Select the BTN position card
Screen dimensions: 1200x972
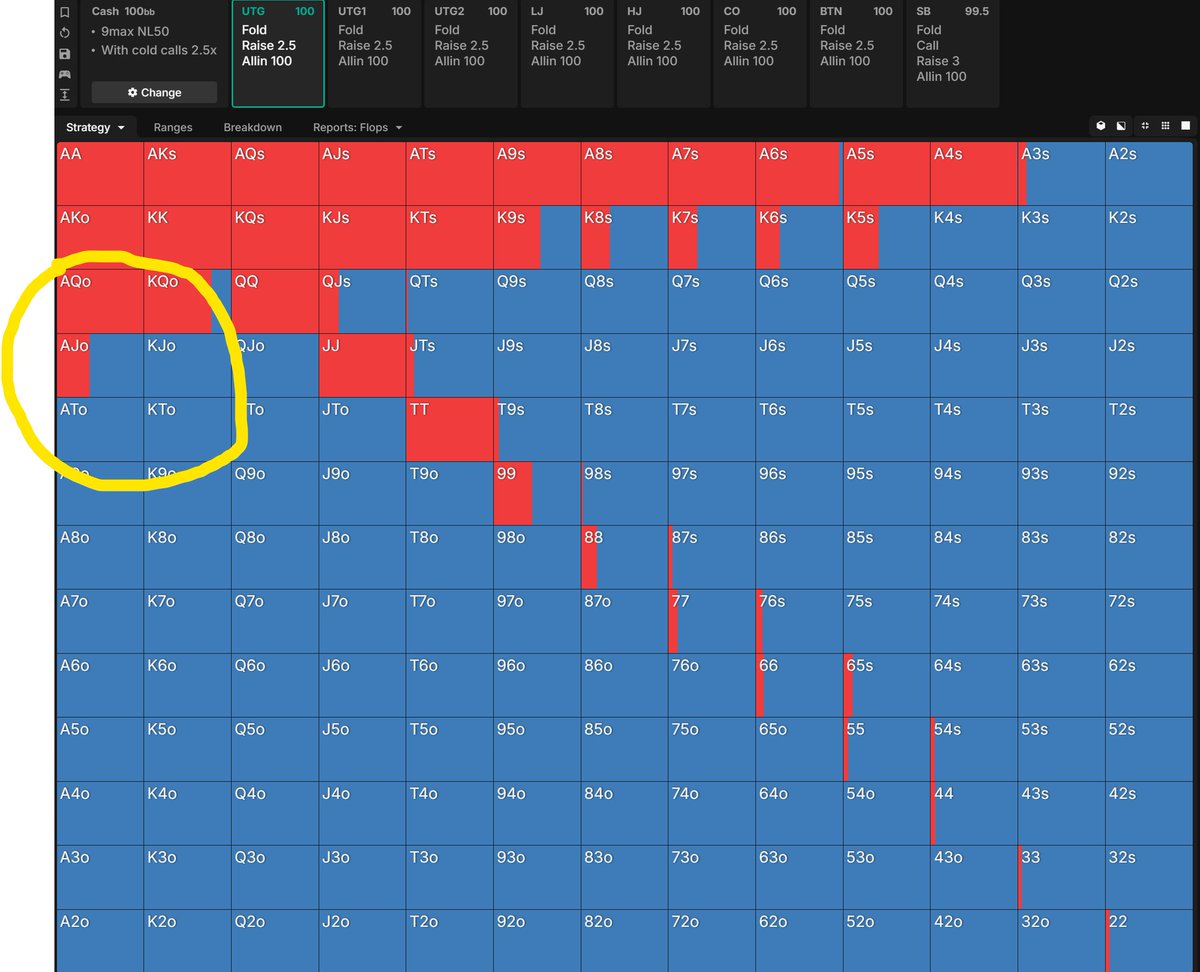pyautogui.click(x=856, y=53)
